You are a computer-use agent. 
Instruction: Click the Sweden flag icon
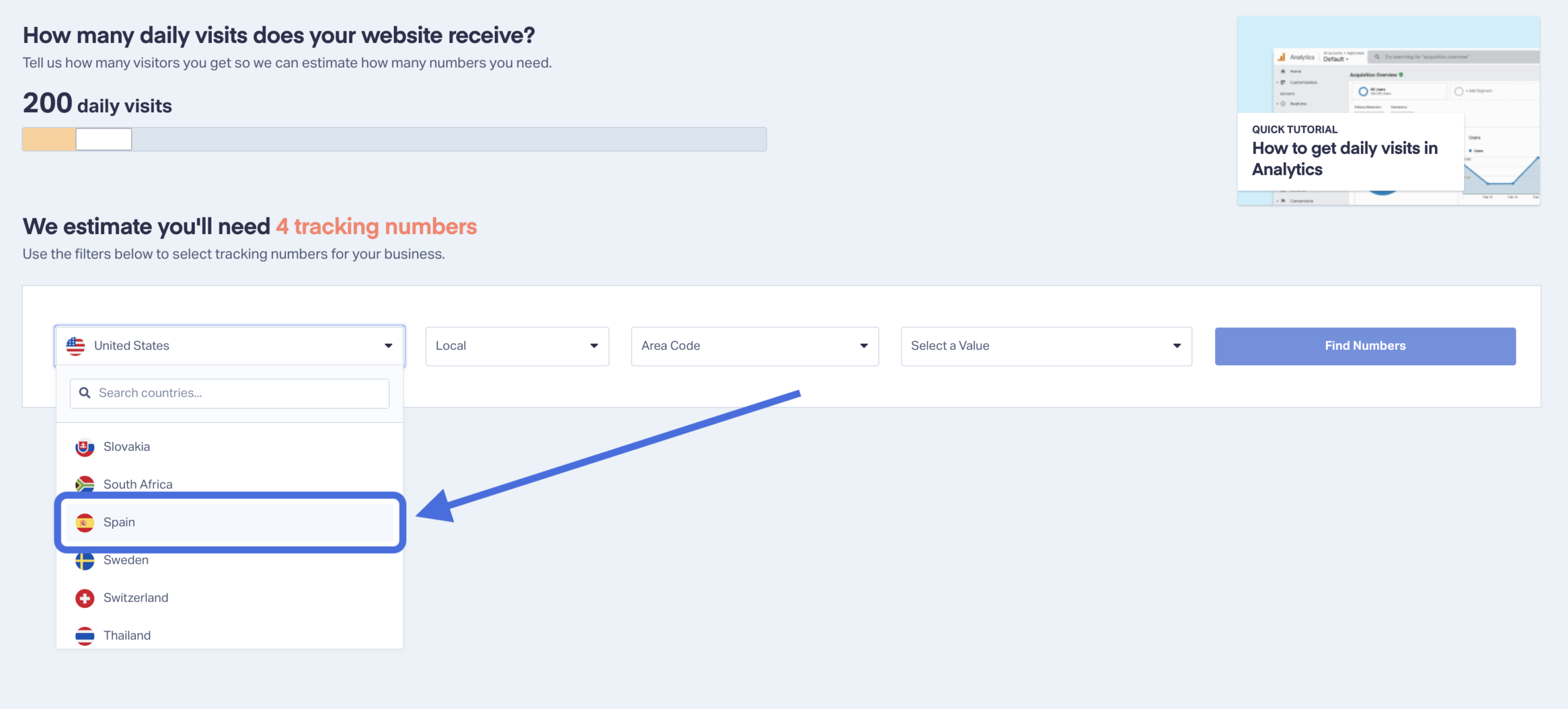point(85,561)
